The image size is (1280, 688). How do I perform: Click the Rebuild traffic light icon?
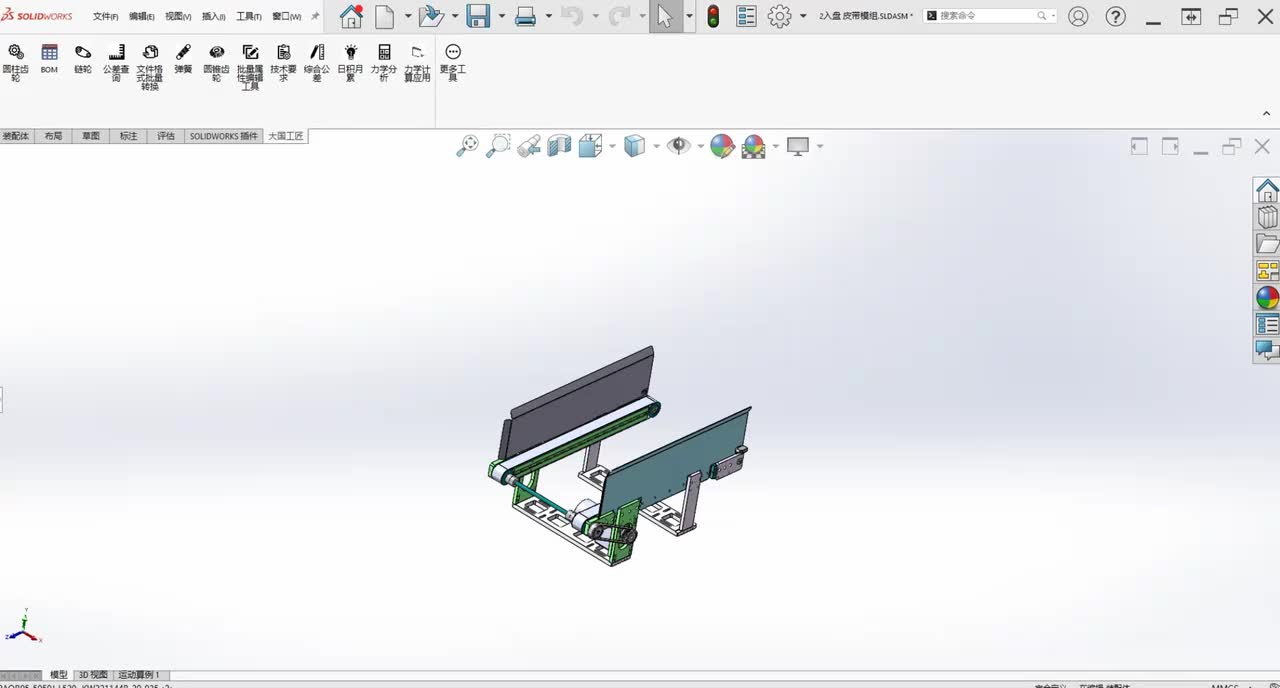coord(713,16)
